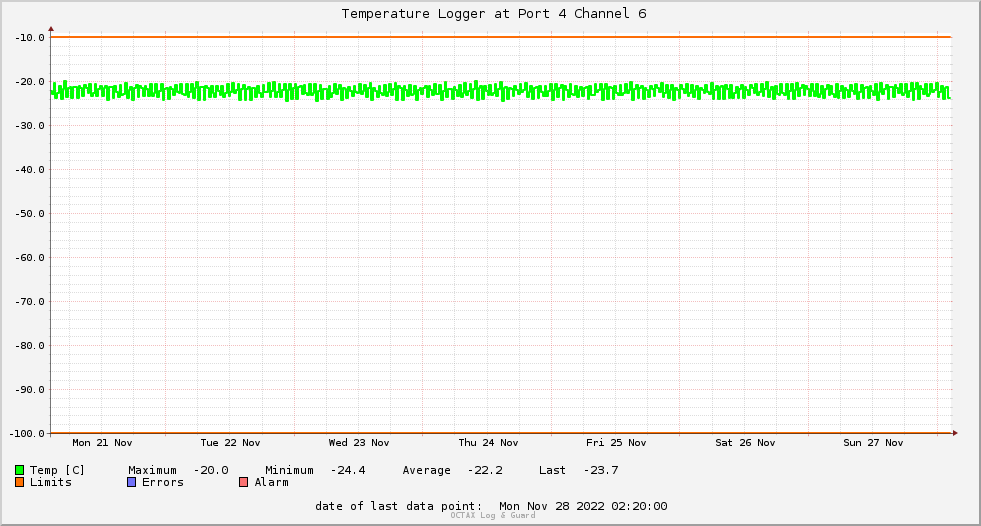Image resolution: width=981 pixels, height=526 pixels.
Task: Click the -50.0 y-axis label
Action: 29,214
